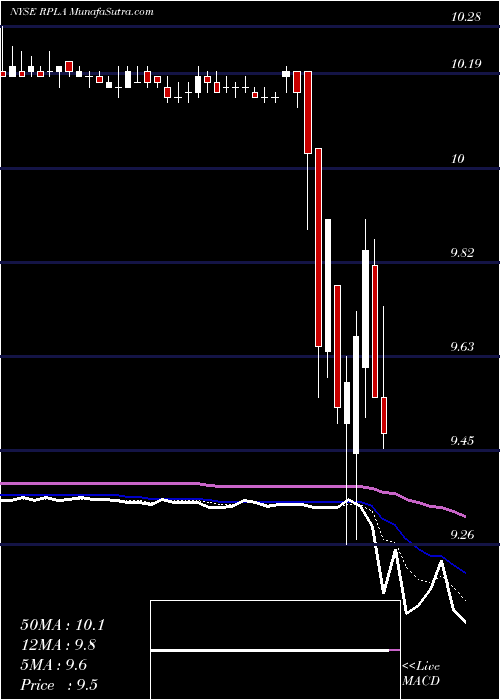Click the last red candlestick just above the 9.45 line
Screen dimensions: 500x700
point(383,415)
